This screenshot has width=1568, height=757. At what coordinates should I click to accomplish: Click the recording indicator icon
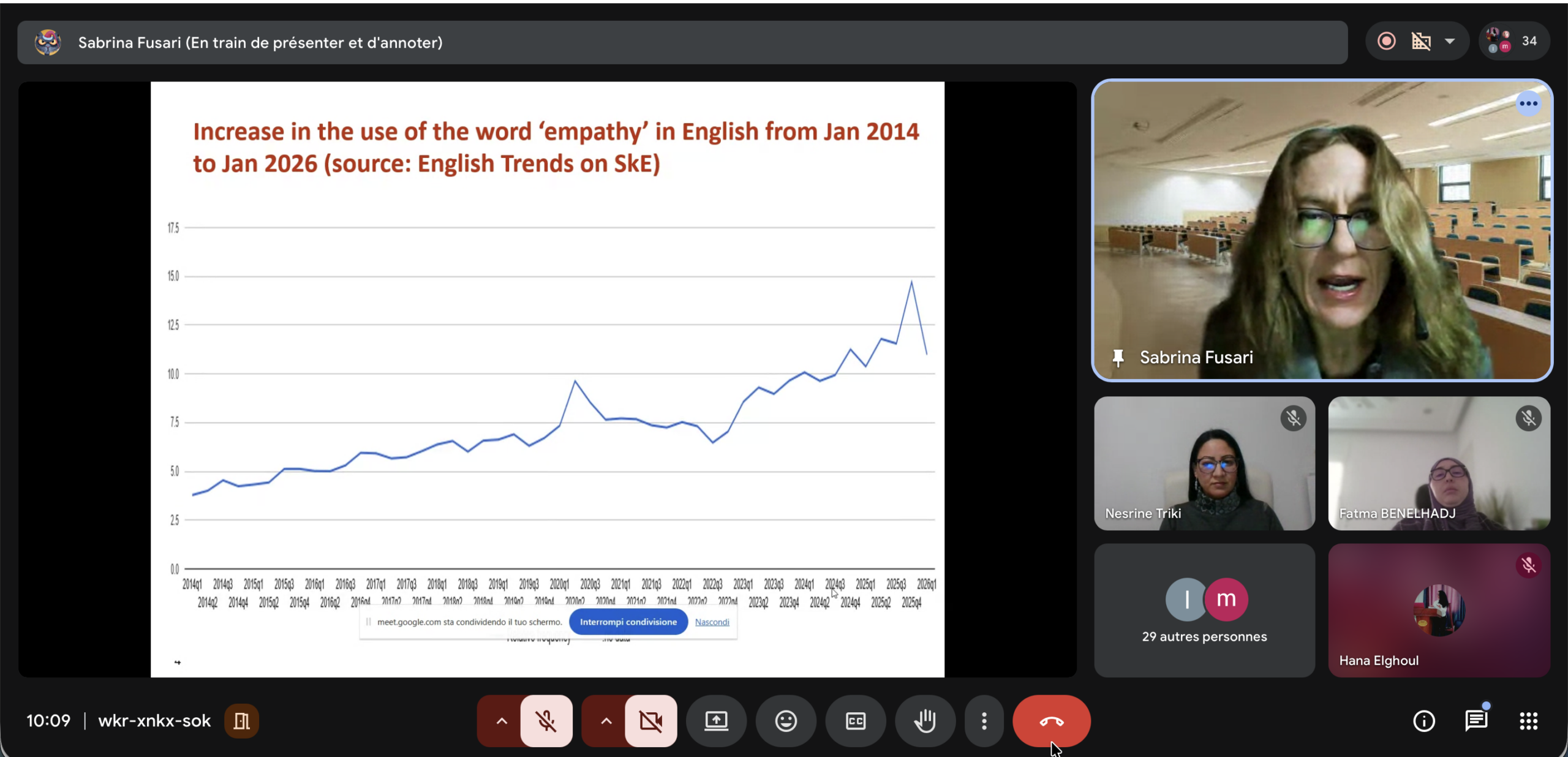1387,41
